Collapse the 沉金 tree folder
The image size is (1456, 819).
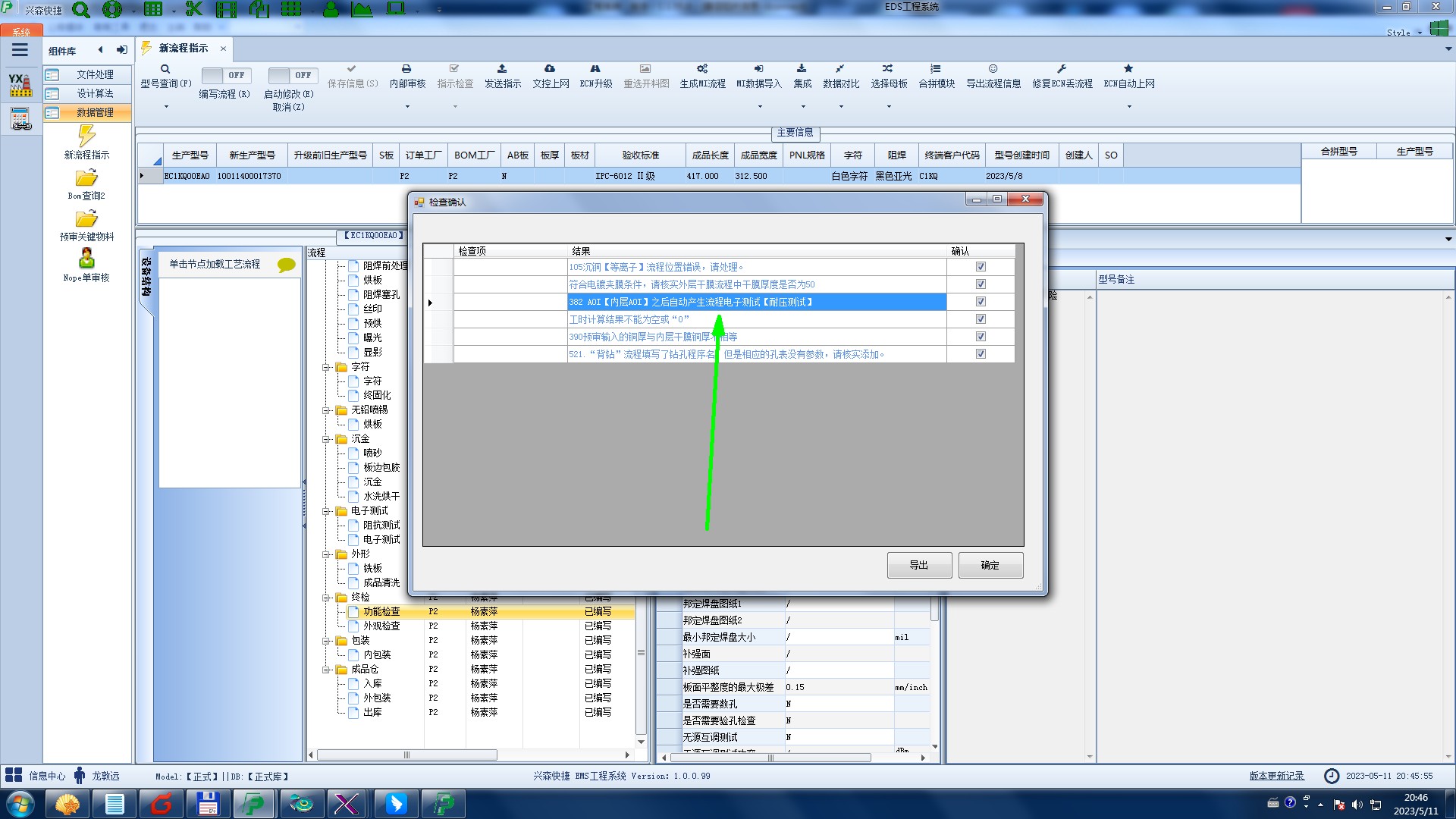point(326,439)
